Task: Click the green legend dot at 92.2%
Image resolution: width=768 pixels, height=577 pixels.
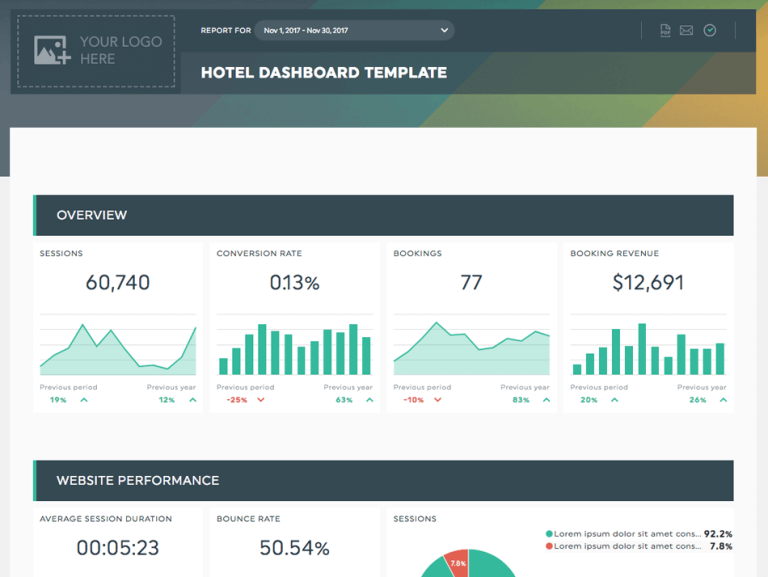Action: [x=549, y=534]
